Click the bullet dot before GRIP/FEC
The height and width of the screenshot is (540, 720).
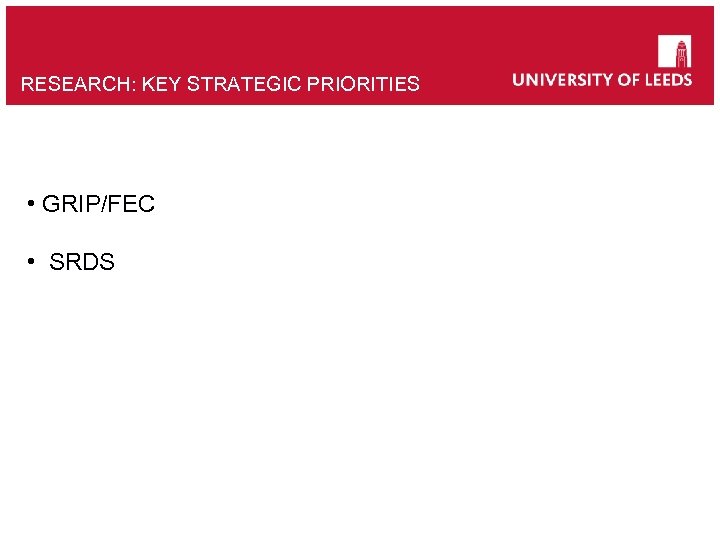click(x=33, y=205)
